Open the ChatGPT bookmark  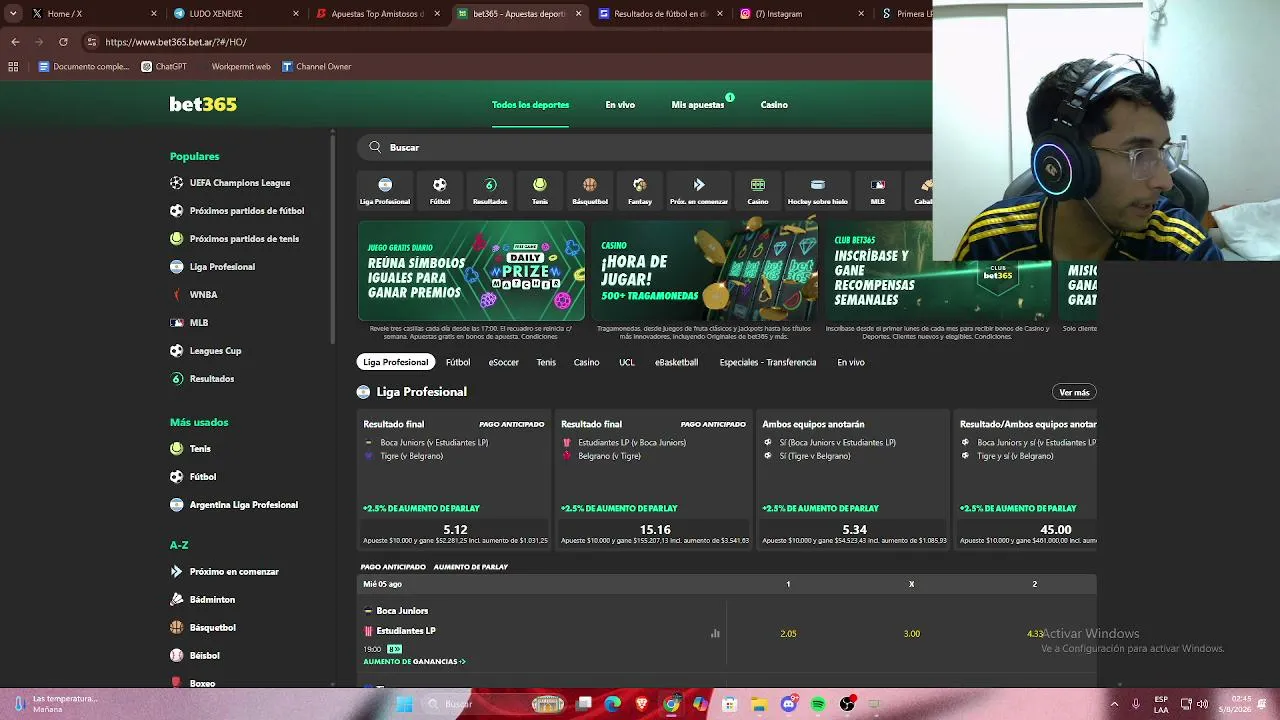[164, 67]
